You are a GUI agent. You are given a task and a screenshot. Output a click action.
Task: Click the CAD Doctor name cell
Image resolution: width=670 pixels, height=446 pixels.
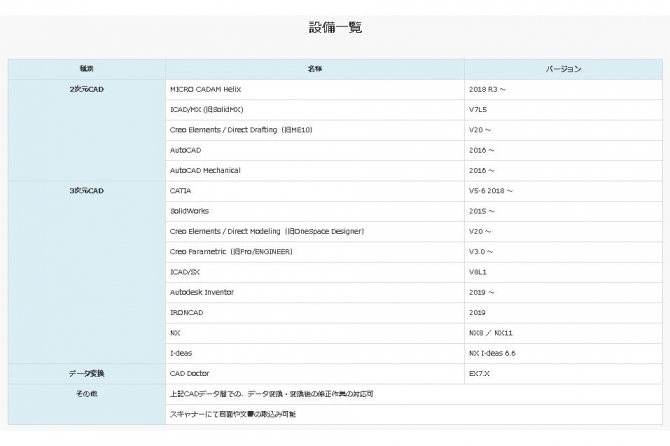click(x=315, y=374)
